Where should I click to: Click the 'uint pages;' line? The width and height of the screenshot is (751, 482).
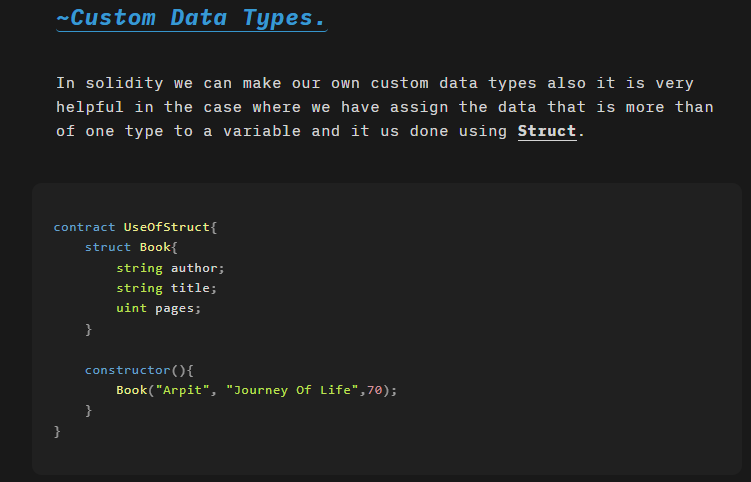[x=159, y=308]
